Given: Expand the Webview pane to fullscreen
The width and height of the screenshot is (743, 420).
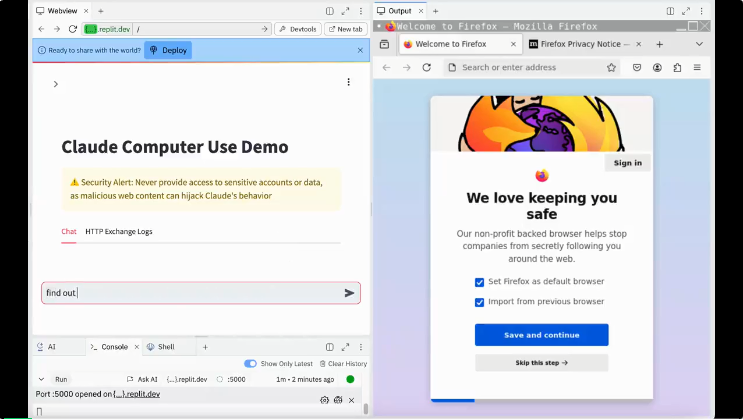Looking at the screenshot, I should tap(345, 11).
